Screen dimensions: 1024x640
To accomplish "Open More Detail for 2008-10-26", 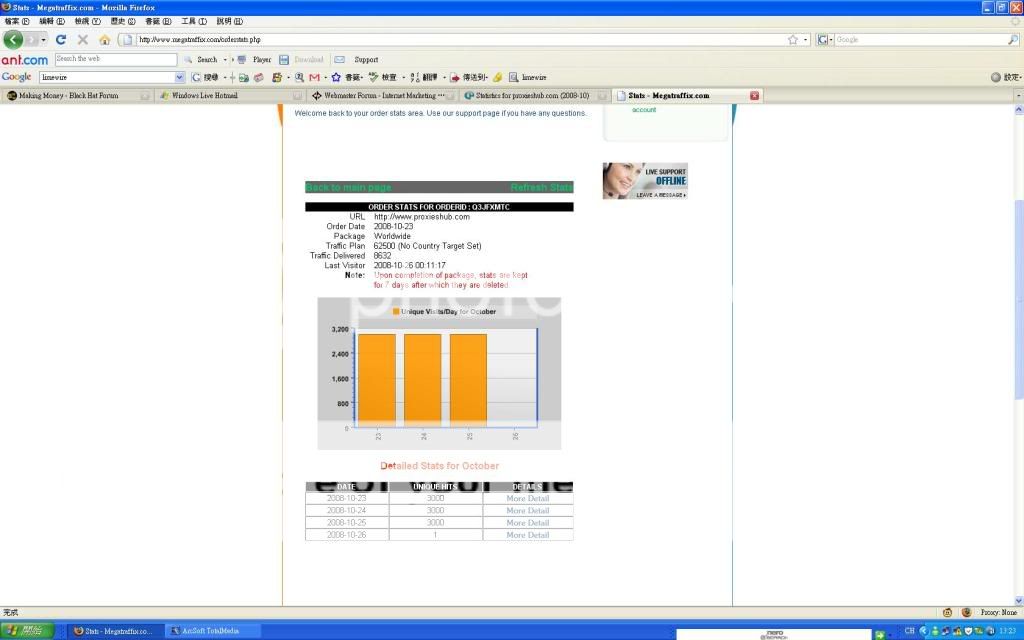I will click(528, 535).
